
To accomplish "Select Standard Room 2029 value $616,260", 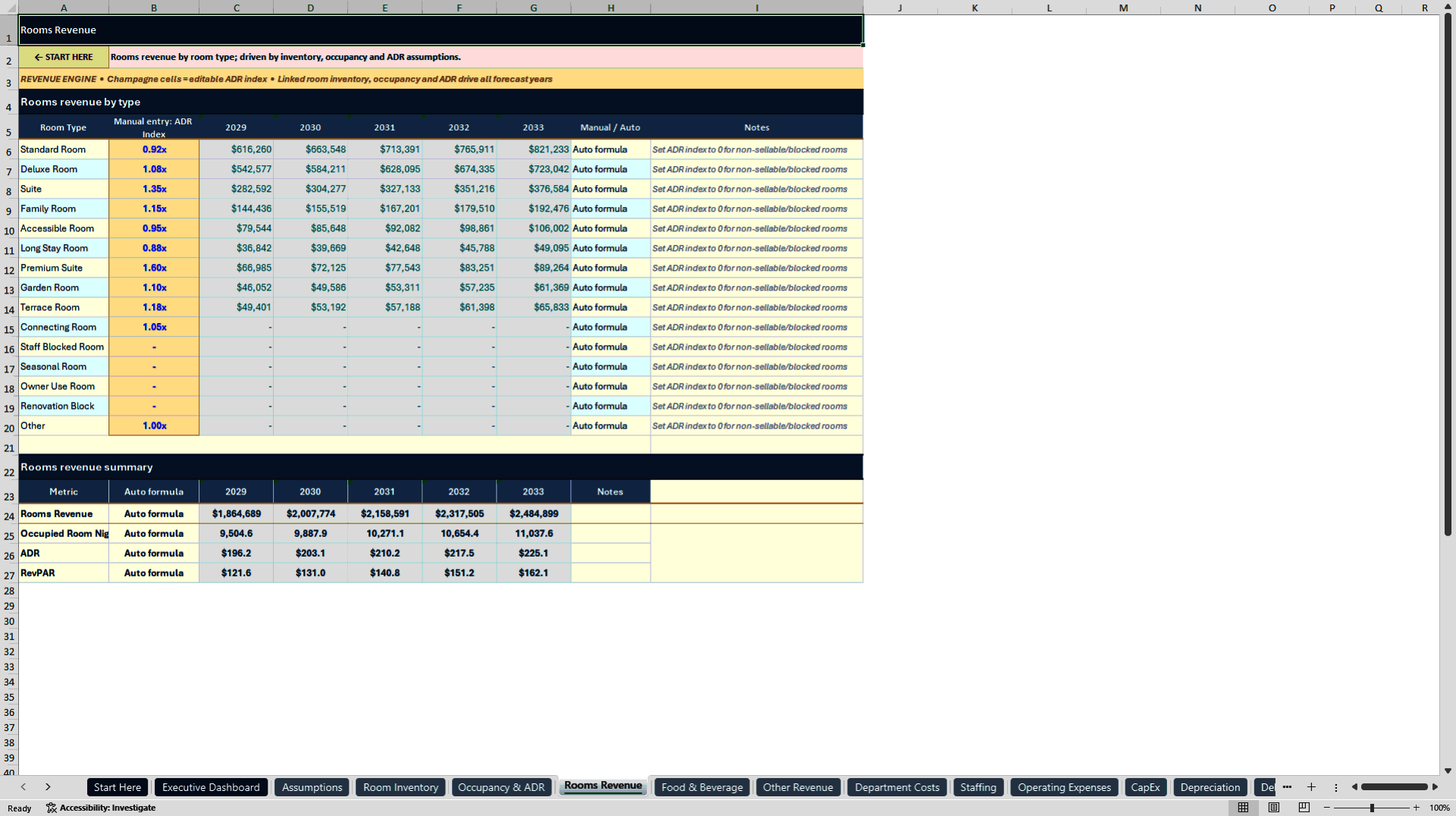I will tap(236, 149).
